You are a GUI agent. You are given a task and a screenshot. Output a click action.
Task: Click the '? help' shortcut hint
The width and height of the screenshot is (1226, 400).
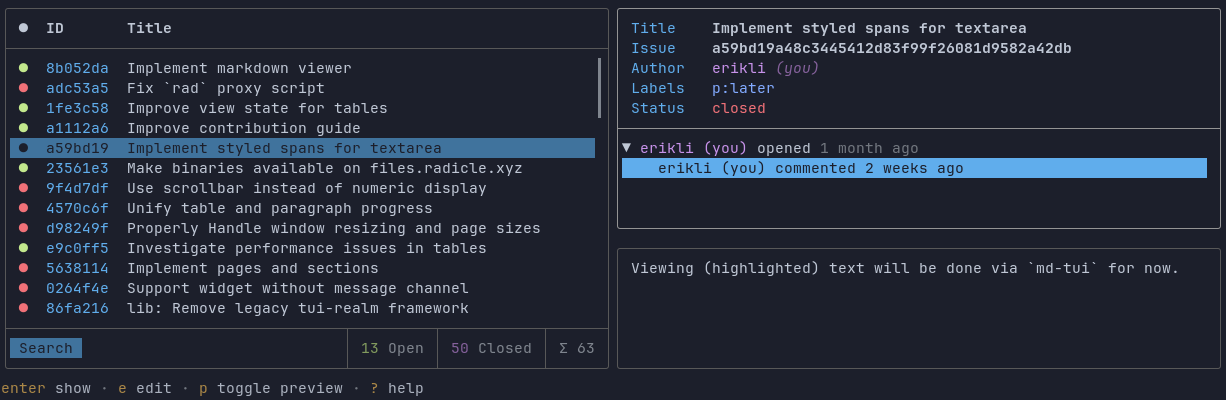tap(396, 388)
